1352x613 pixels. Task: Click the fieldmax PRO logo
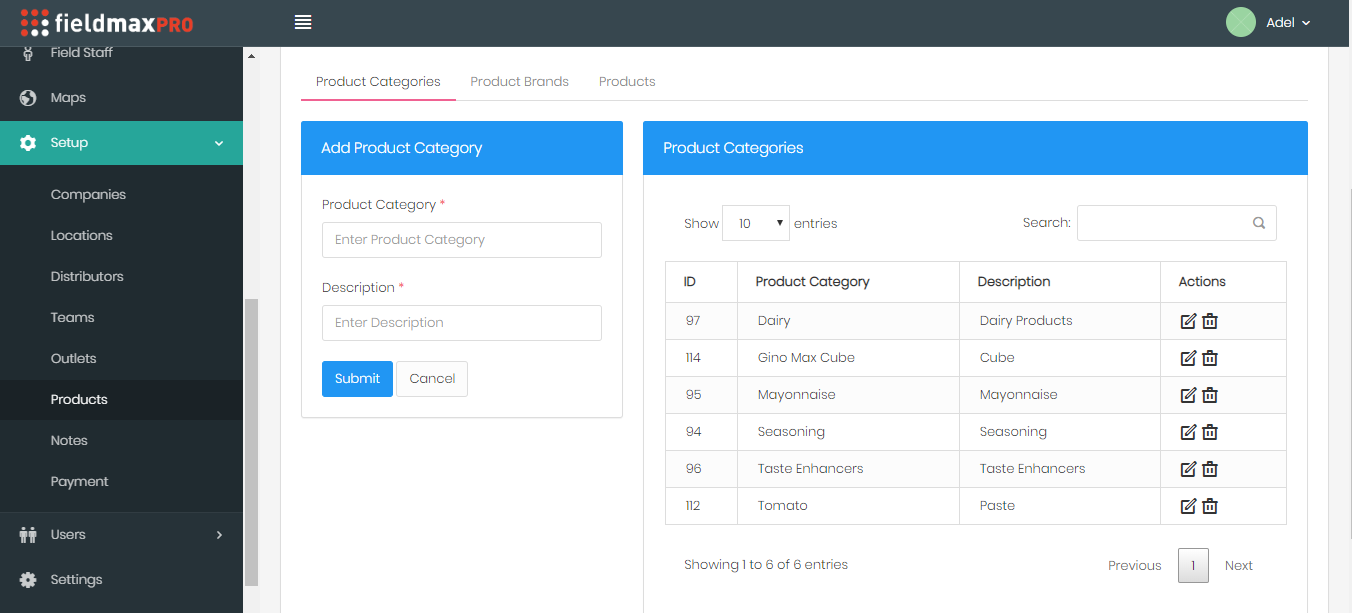click(107, 22)
